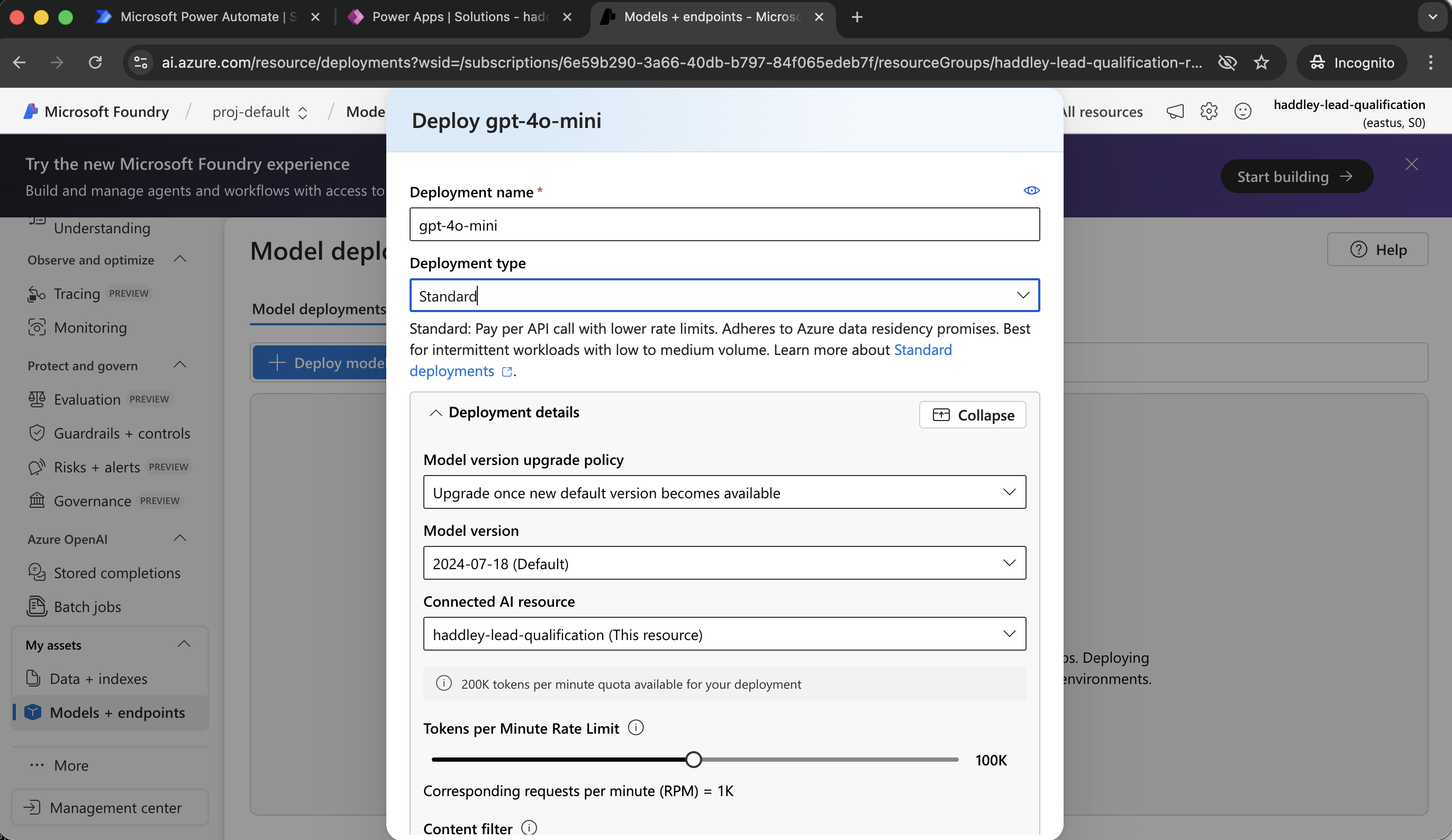The height and width of the screenshot is (840, 1452).
Task: Click the eye icon beside Deployment name
Action: 1031,191
